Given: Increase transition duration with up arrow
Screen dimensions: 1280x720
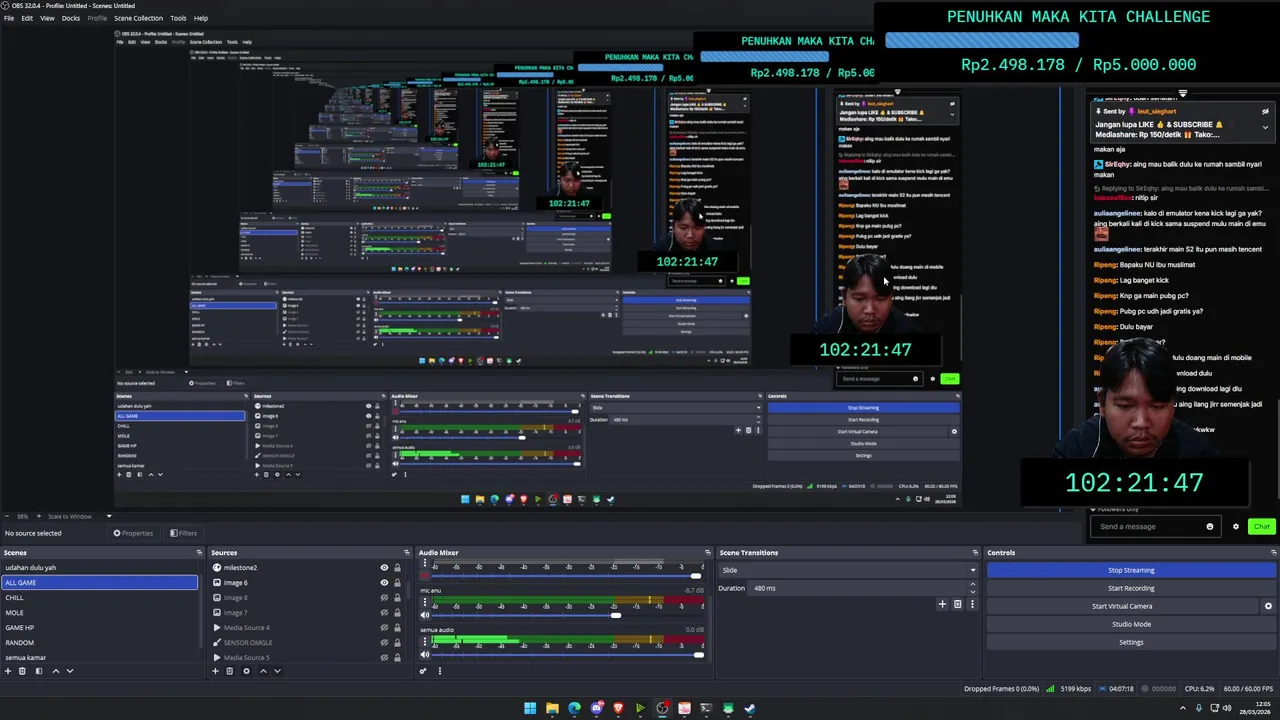Looking at the screenshot, I should click(x=973, y=585).
